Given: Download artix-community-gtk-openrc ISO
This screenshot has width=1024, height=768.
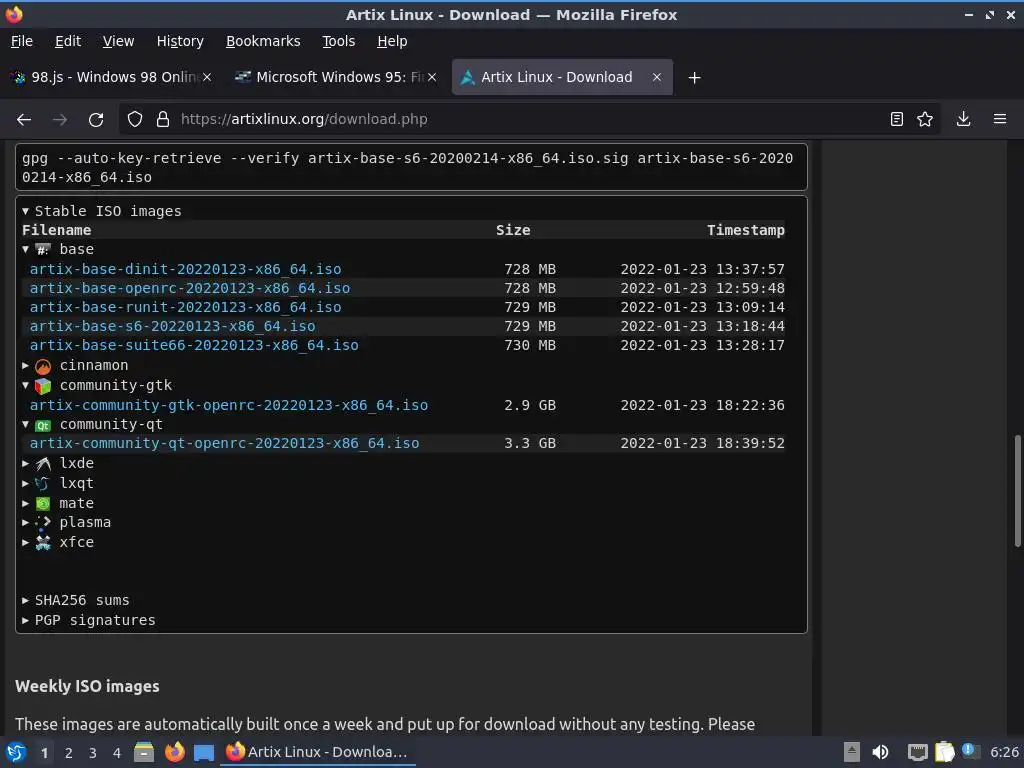Looking at the screenshot, I should pos(229,405).
